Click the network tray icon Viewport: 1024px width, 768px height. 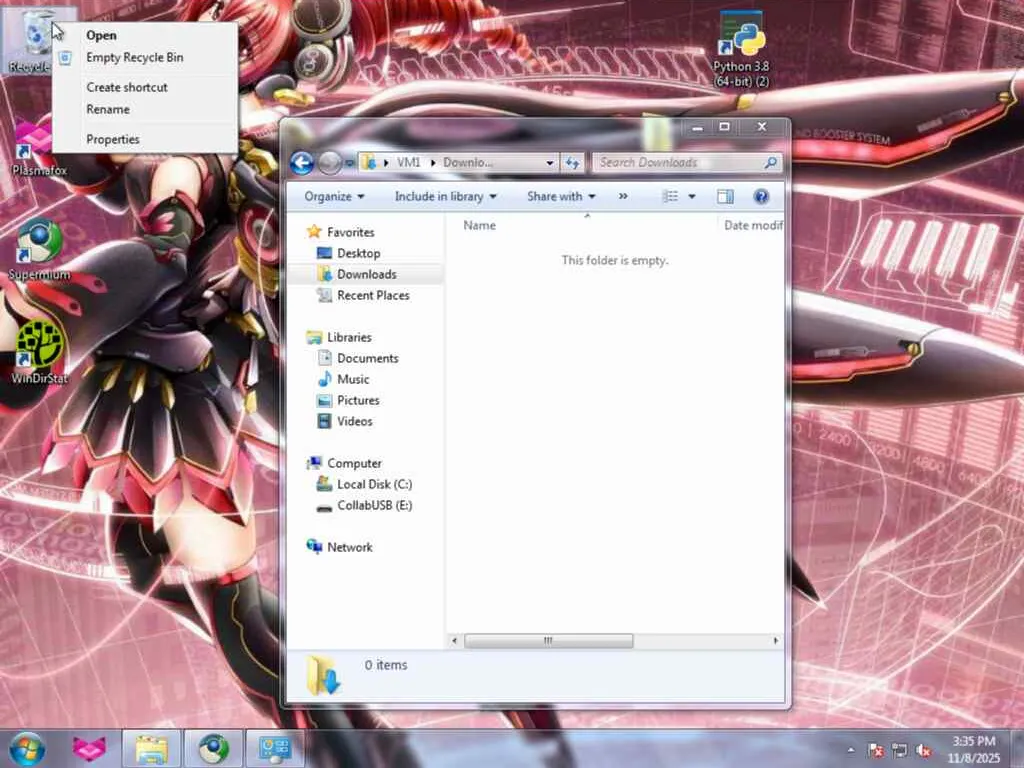(x=900, y=751)
